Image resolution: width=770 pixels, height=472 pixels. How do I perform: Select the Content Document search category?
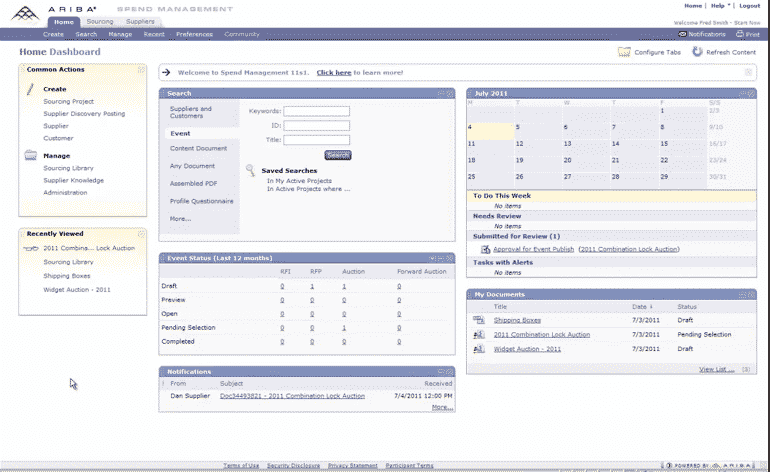coord(198,148)
